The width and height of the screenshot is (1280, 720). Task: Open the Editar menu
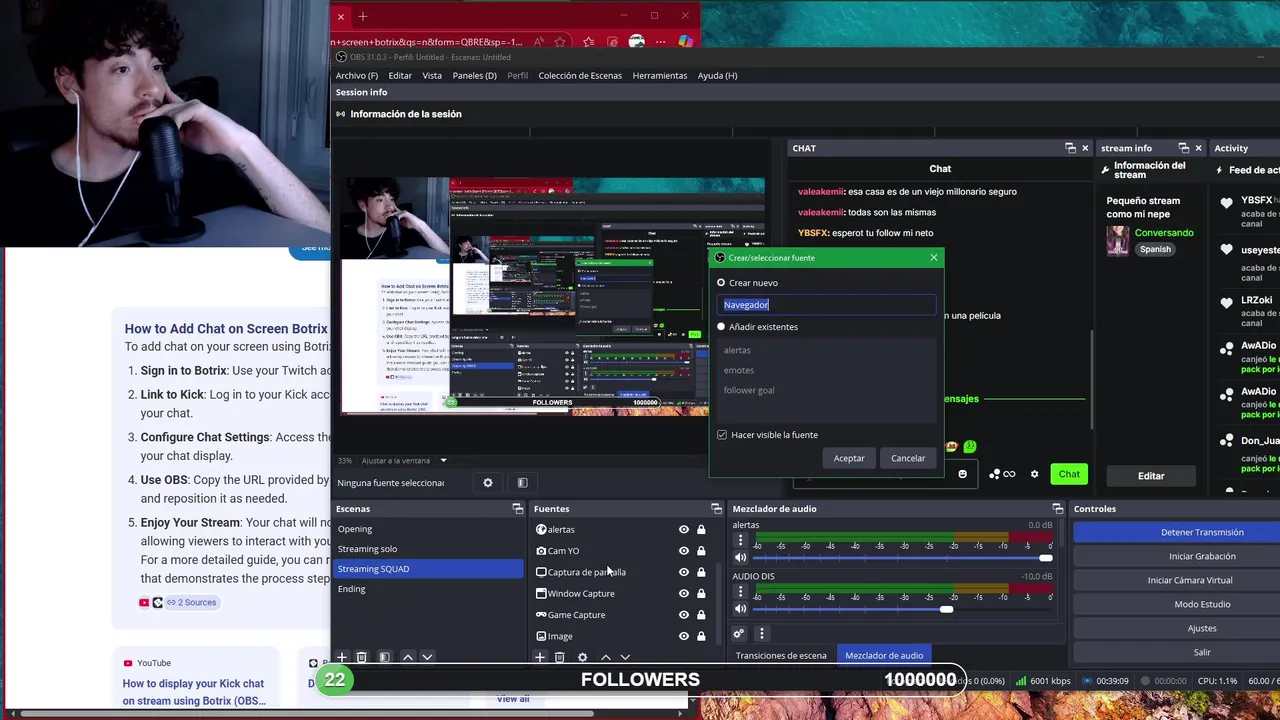[x=400, y=76]
